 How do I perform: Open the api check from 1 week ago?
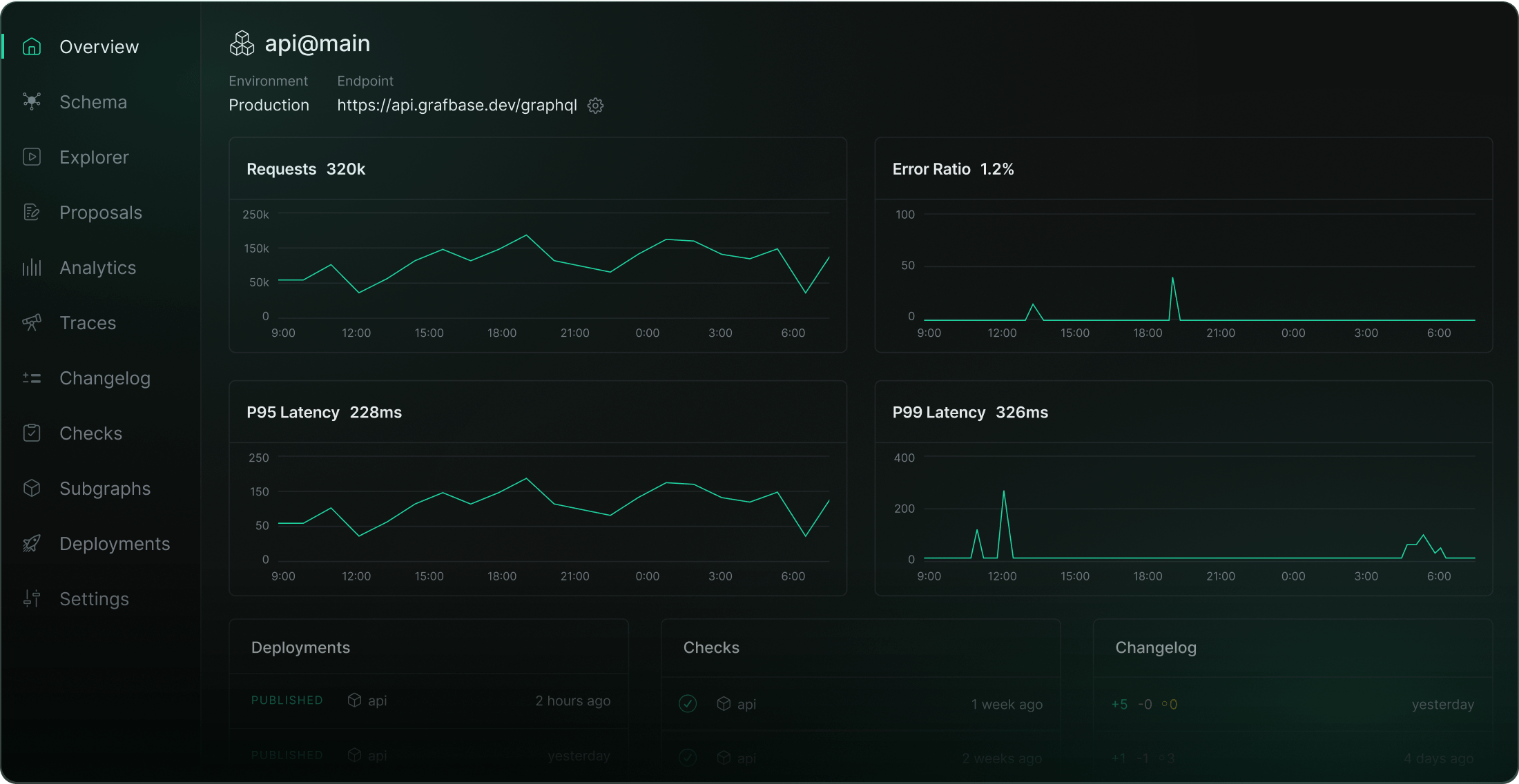point(860,704)
